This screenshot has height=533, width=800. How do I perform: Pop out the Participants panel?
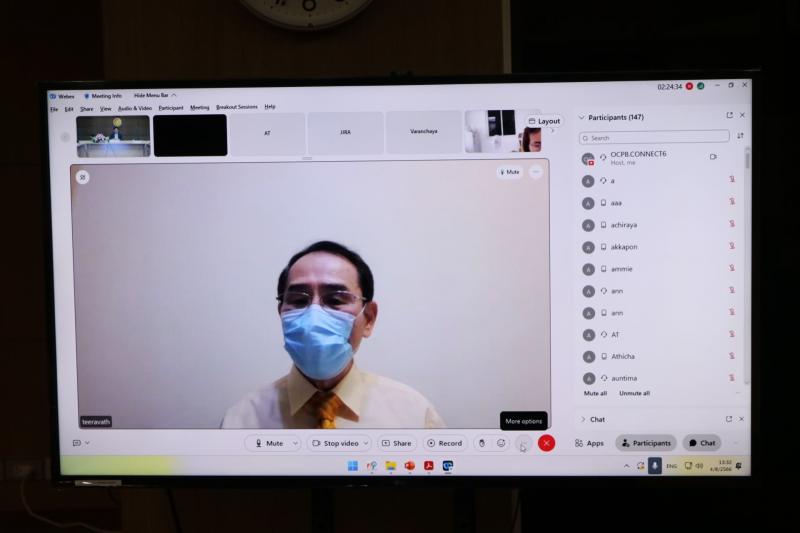[x=729, y=116]
